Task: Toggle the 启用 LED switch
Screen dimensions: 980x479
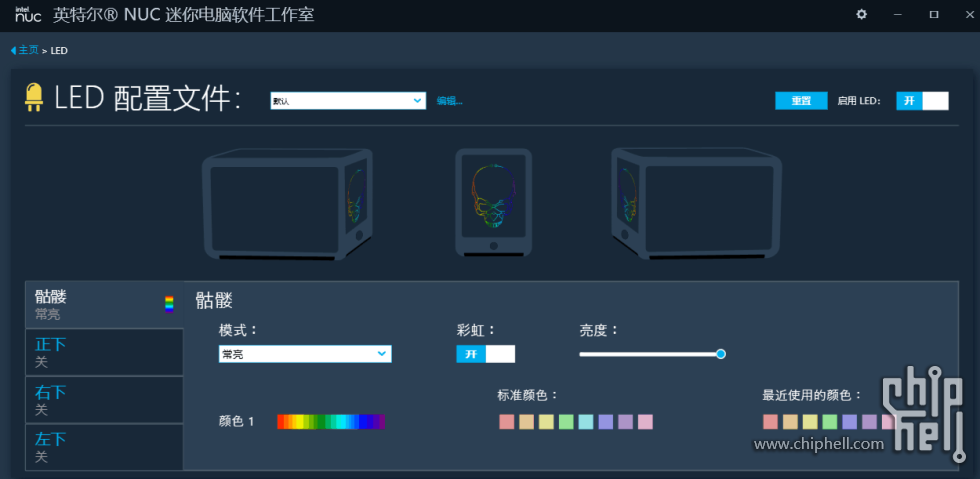Action: 922,101
